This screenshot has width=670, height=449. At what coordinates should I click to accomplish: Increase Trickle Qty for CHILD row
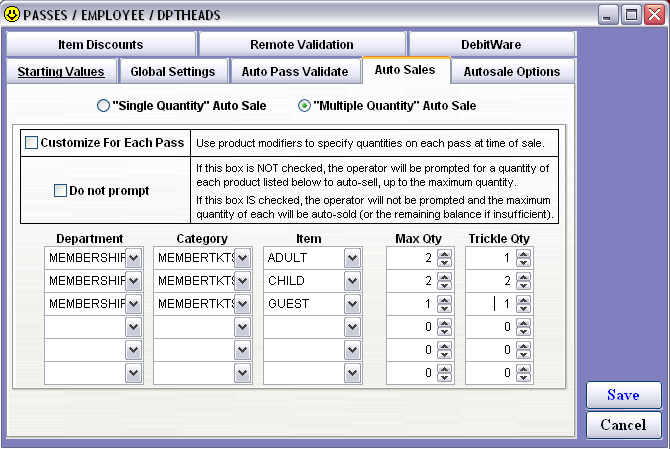523,277
